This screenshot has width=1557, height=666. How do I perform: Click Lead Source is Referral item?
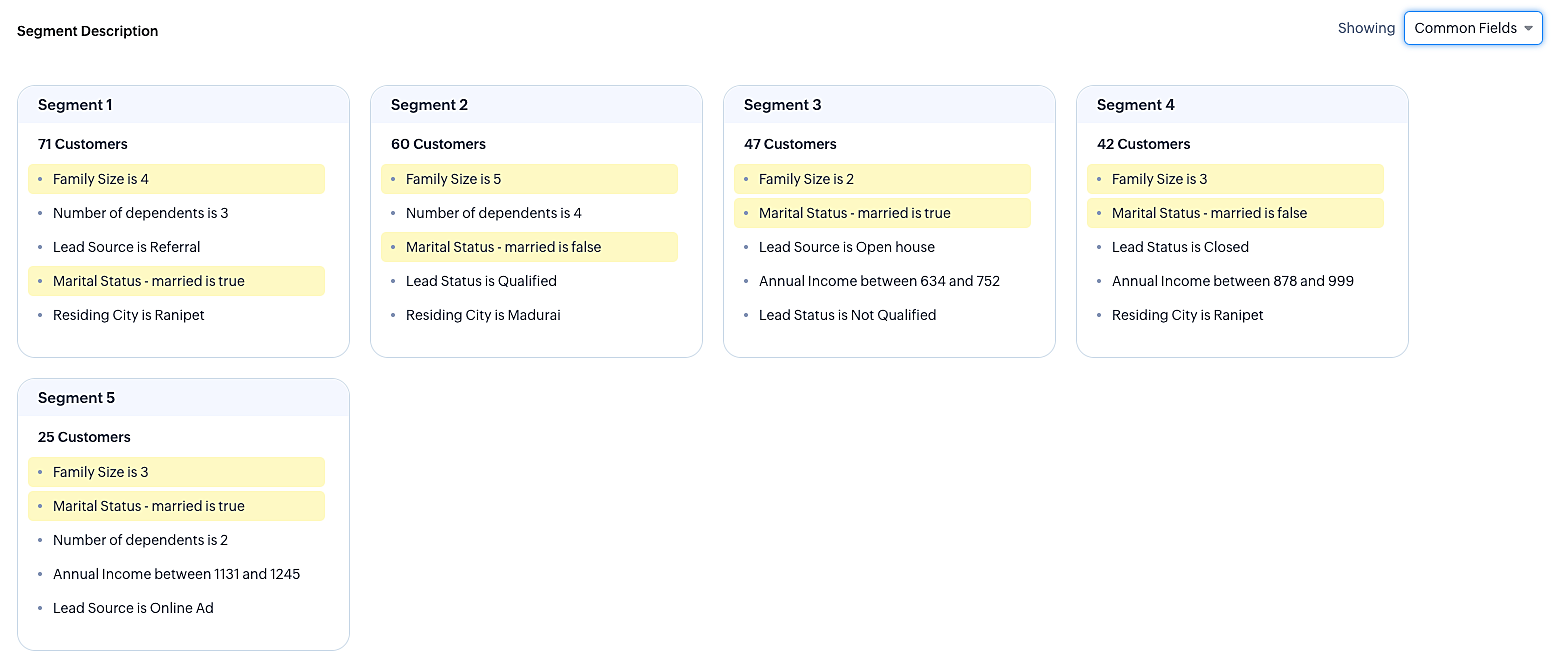pyautogui.click(x=127, y=247)
